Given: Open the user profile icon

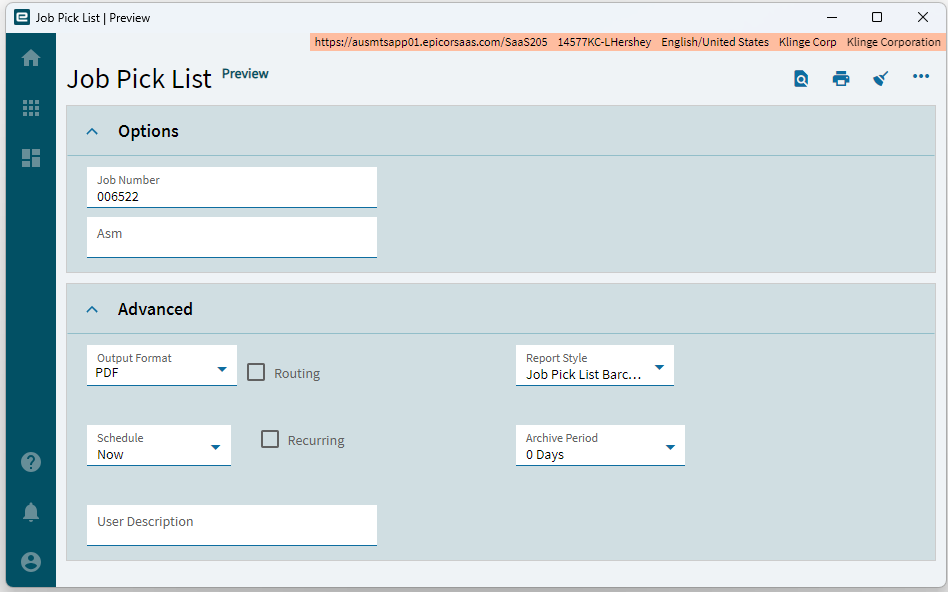Looking at the screenshot, I should (31, 562).
